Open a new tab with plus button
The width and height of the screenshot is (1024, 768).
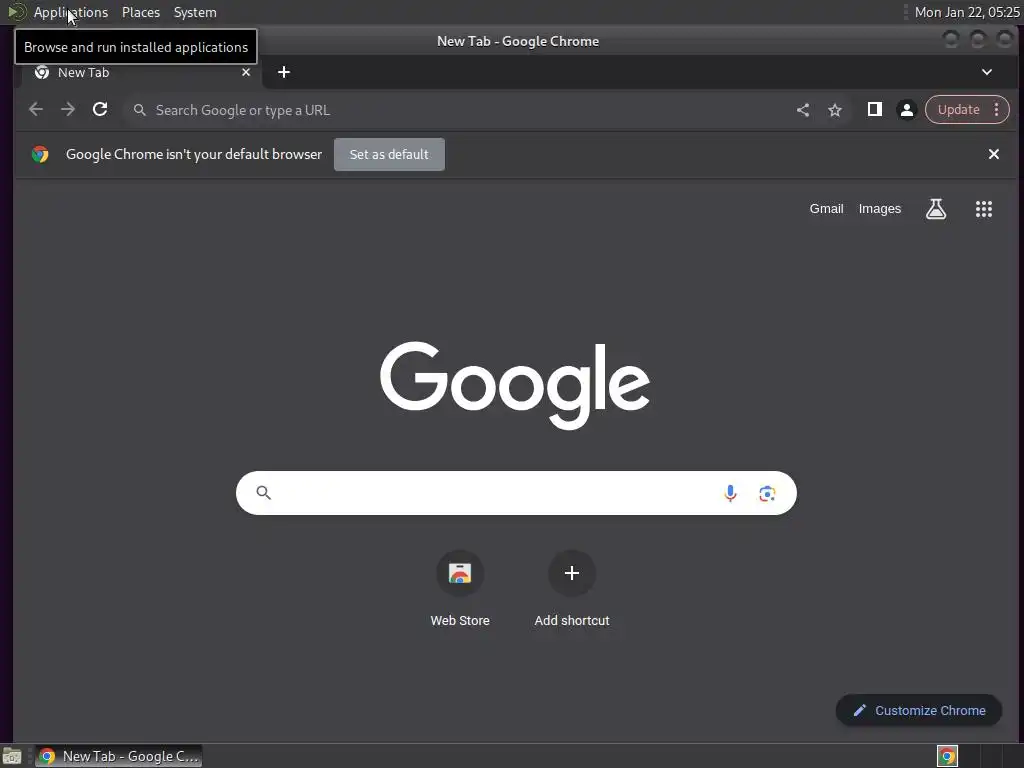[x=283, y=72]
